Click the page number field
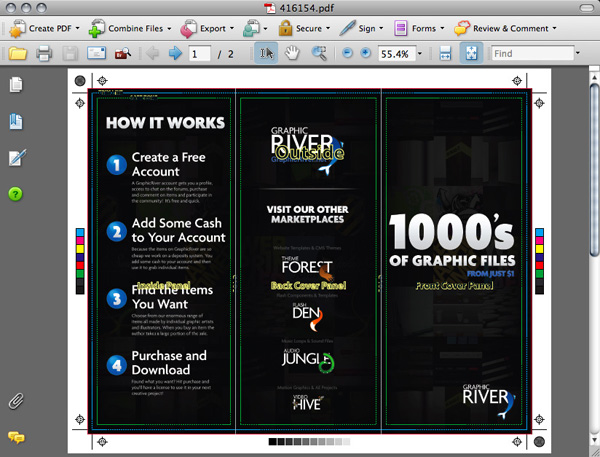600x457 pixels. pyautogui.click(x=199, y=54)
